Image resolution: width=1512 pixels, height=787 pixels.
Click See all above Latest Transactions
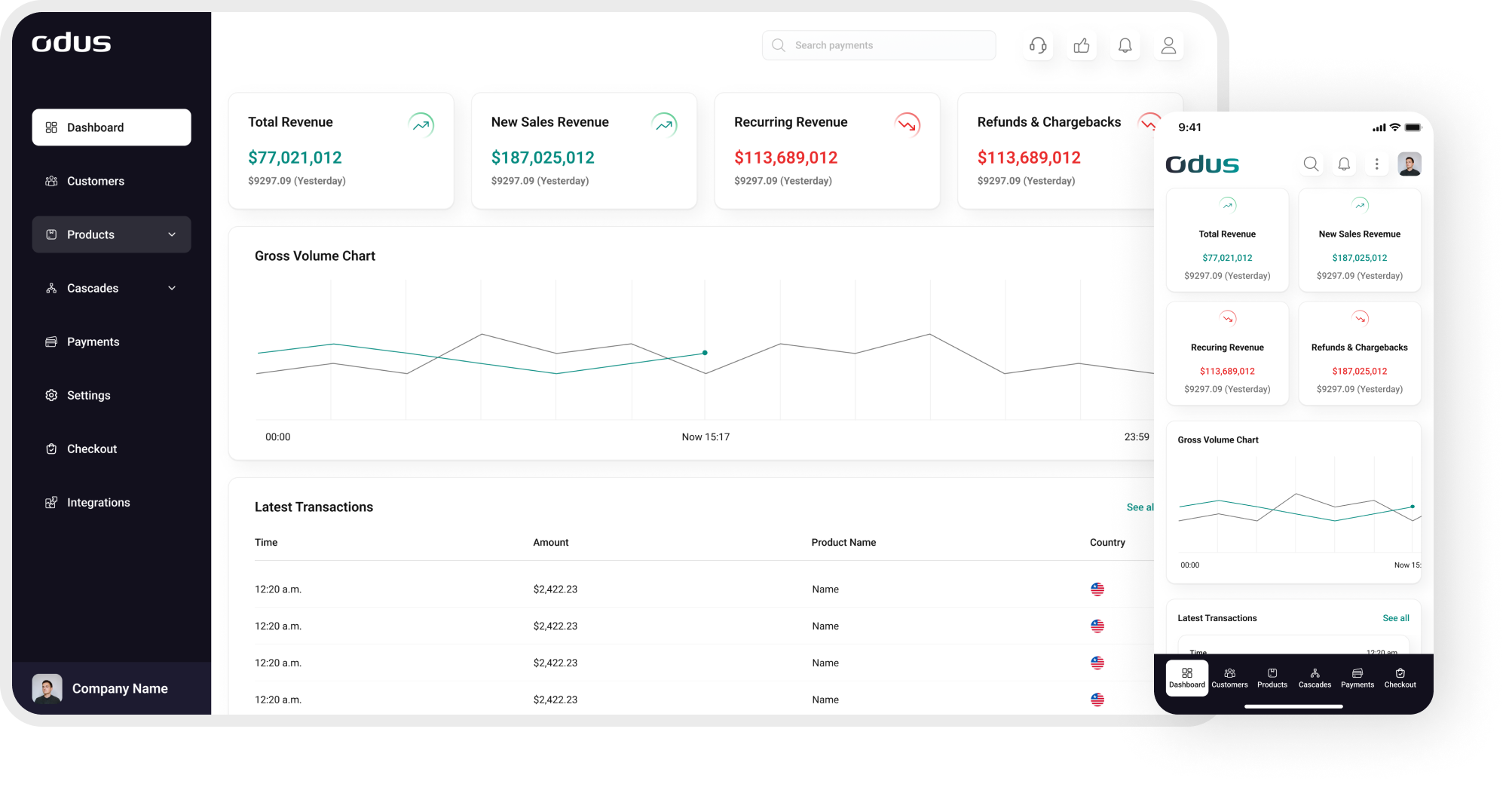tap(1140, 507)
